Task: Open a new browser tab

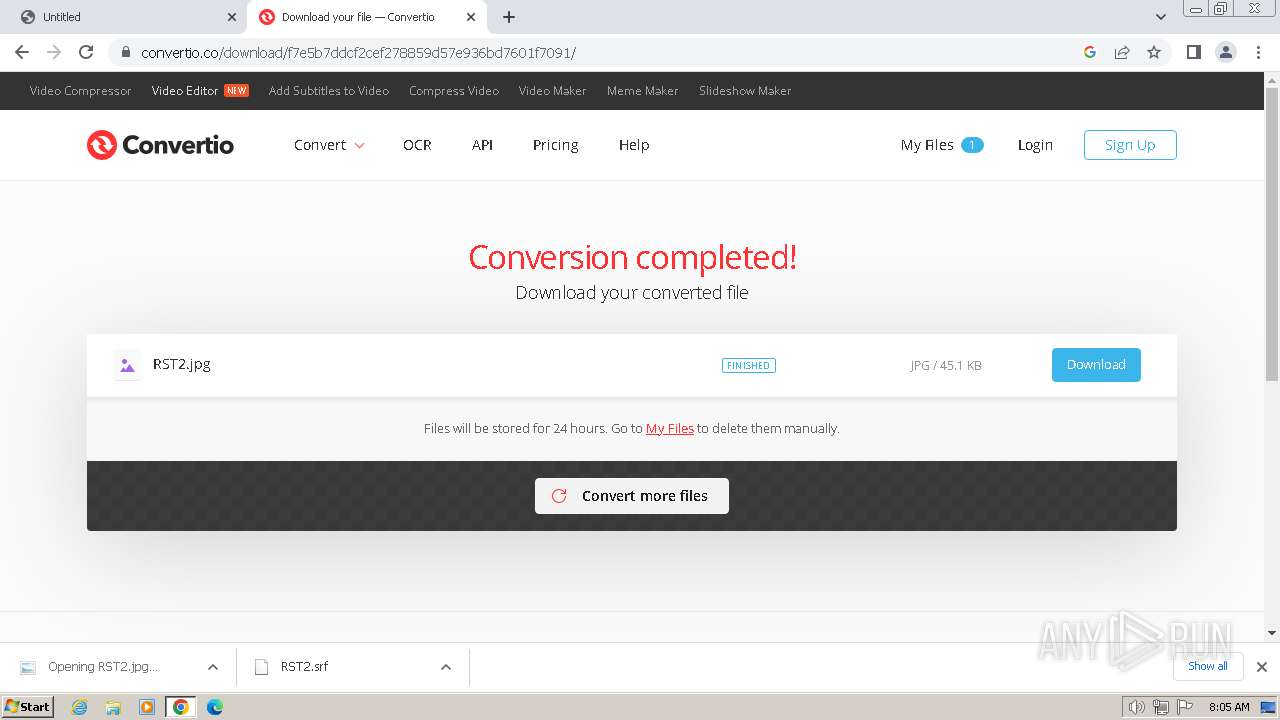Action: (509, 17)
